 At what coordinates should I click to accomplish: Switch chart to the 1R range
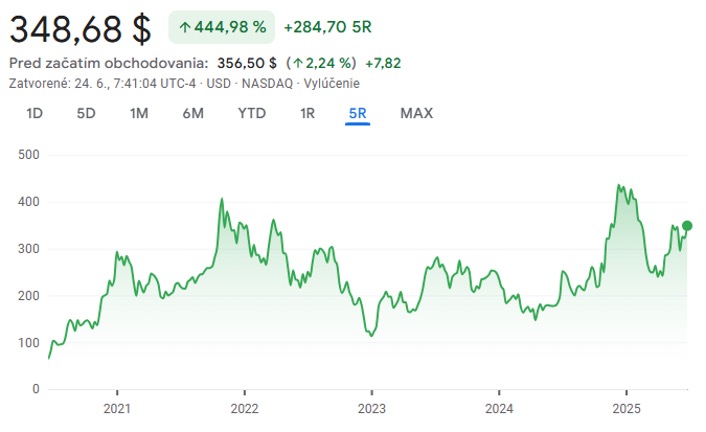point(307,113)
